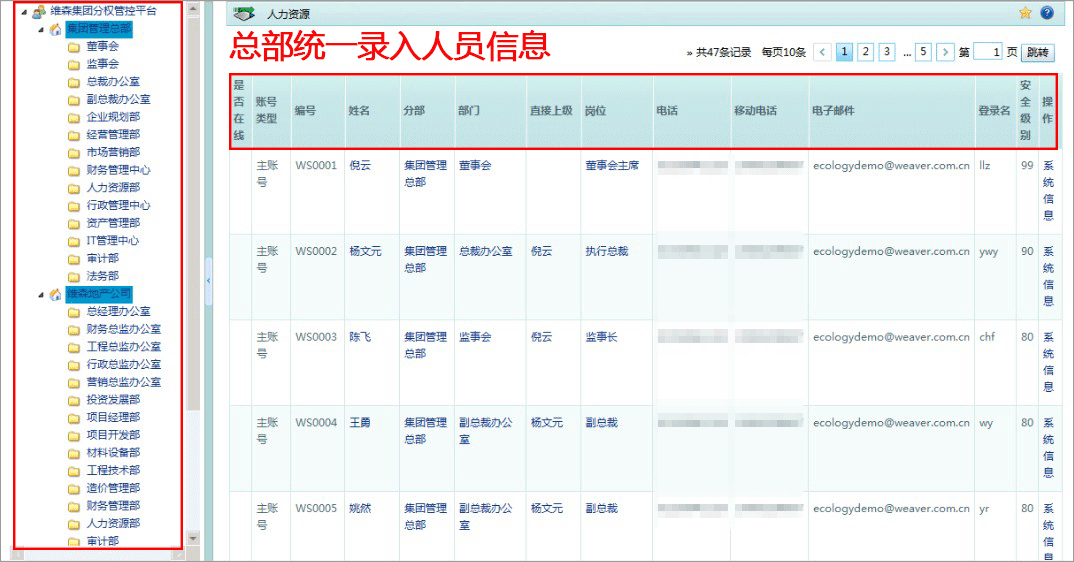This screenshot has height=562, width=1074.
Task: Click the 跳转 jump button
Action: (1039, 52)
